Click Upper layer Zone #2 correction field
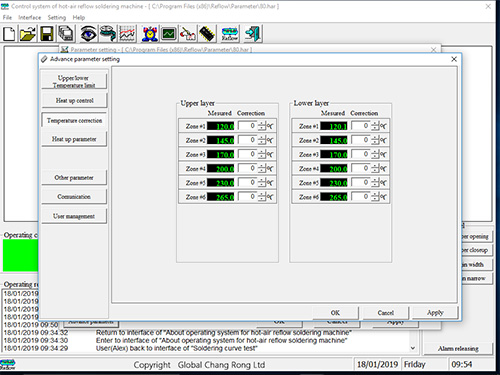This screenshot has width=500, height=375. [248, 140]
